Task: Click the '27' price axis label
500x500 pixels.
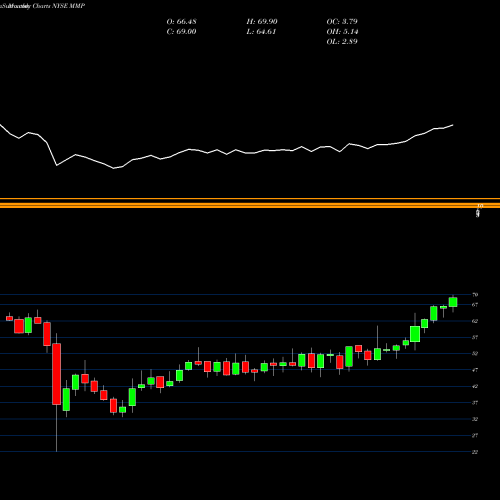Action: [x=475, y=435]
